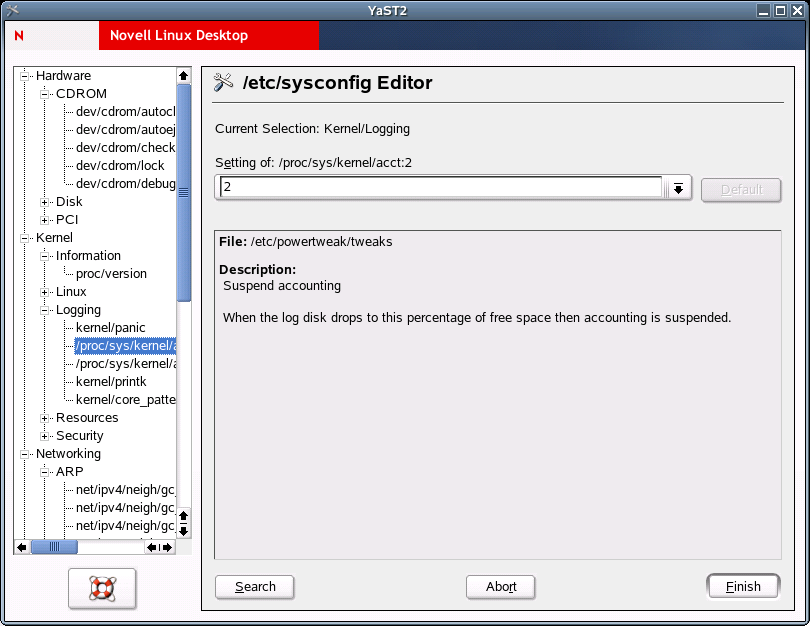Select the highlighted /proc/sys/kernel entry
This screenshot has width=810, height=626.
(x=126, y=346)
